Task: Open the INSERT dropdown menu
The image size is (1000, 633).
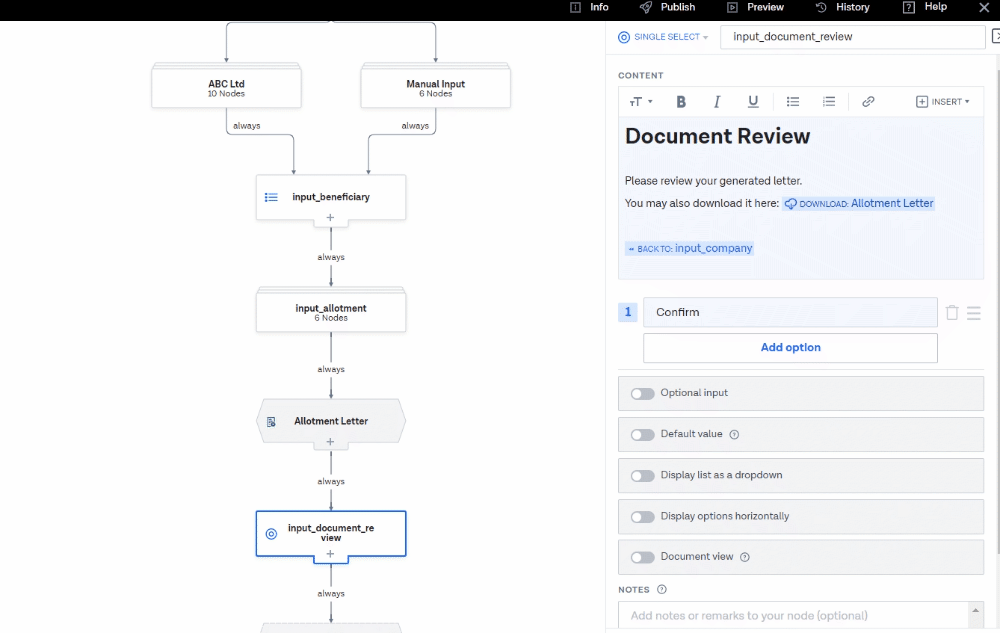Action: 943,102
